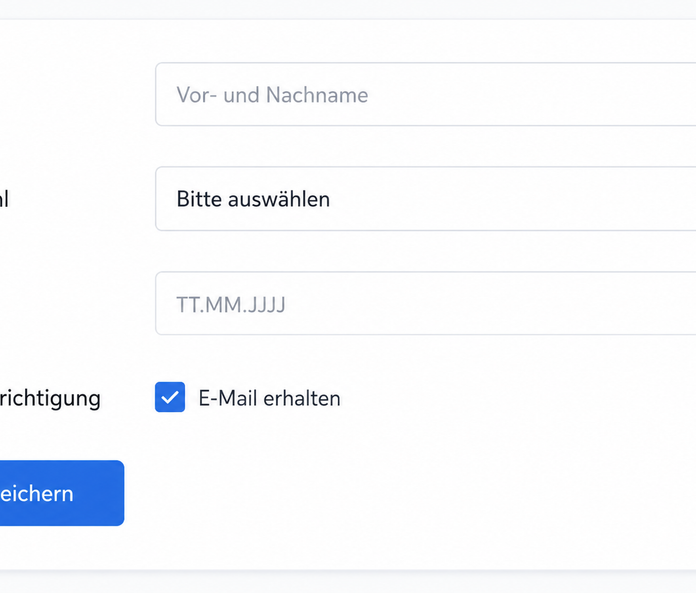Click the label left of the dropdown

tap(4, 199)
